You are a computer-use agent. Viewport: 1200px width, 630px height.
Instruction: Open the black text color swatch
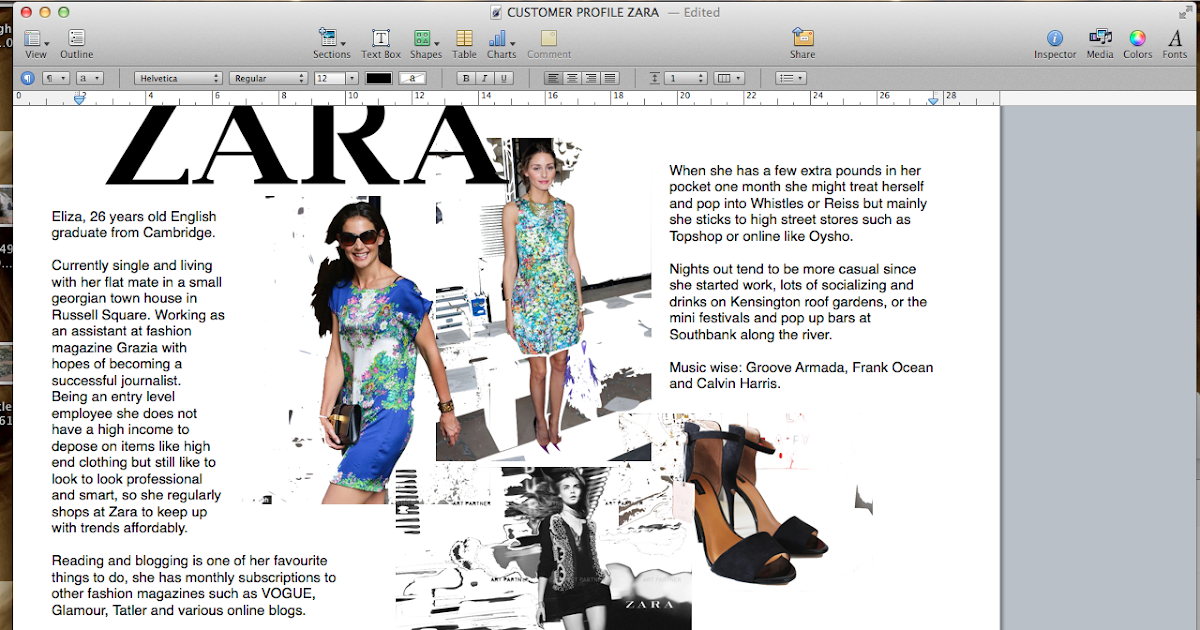[379, 78]
